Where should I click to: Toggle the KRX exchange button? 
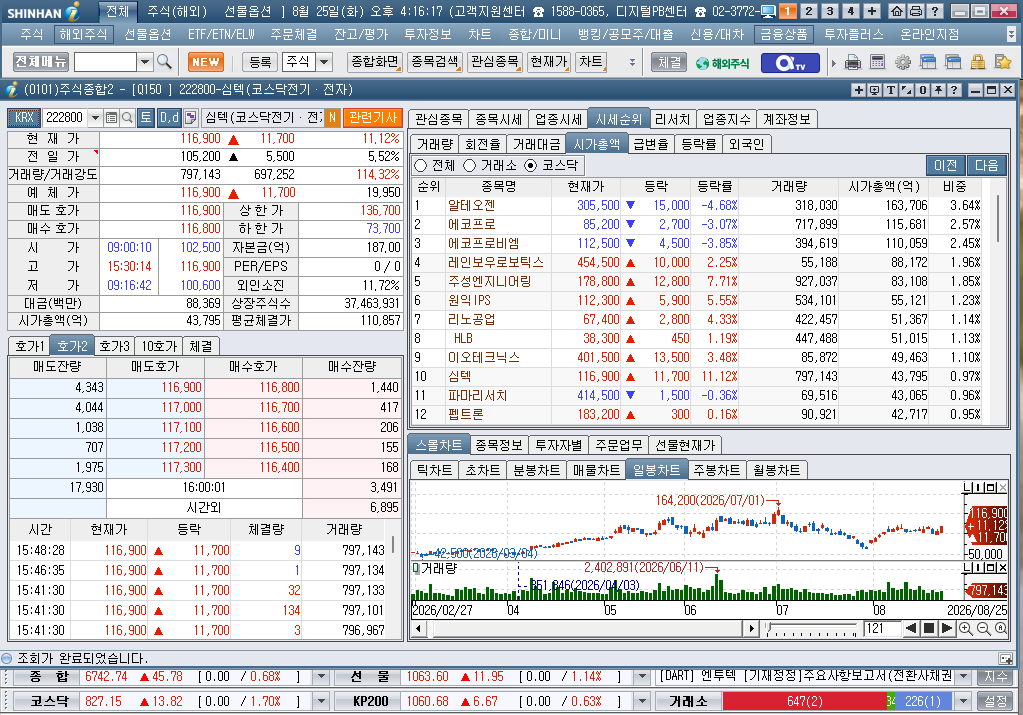[24, 117]
